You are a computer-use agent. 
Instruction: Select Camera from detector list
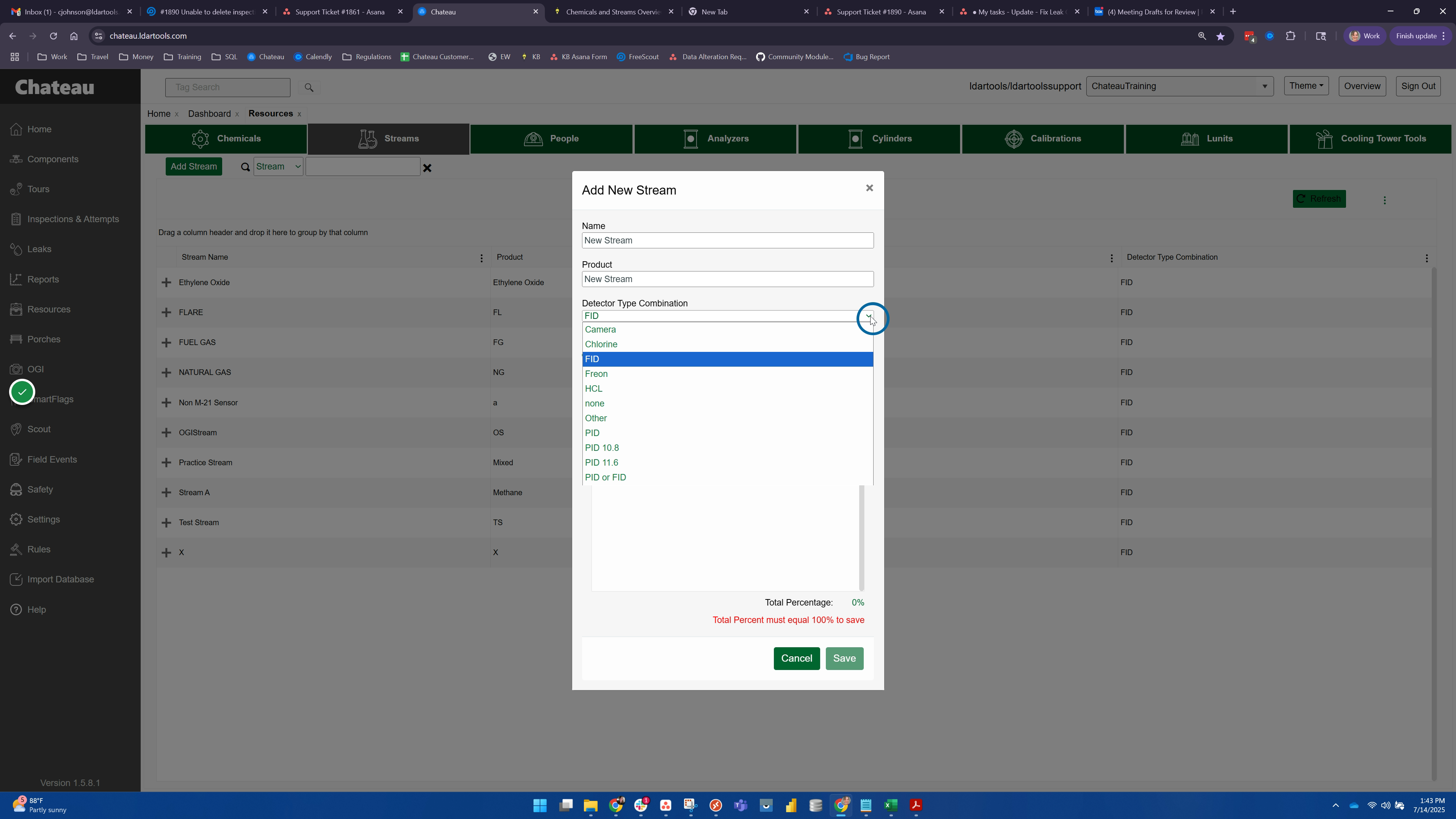[x=728, y=329]
